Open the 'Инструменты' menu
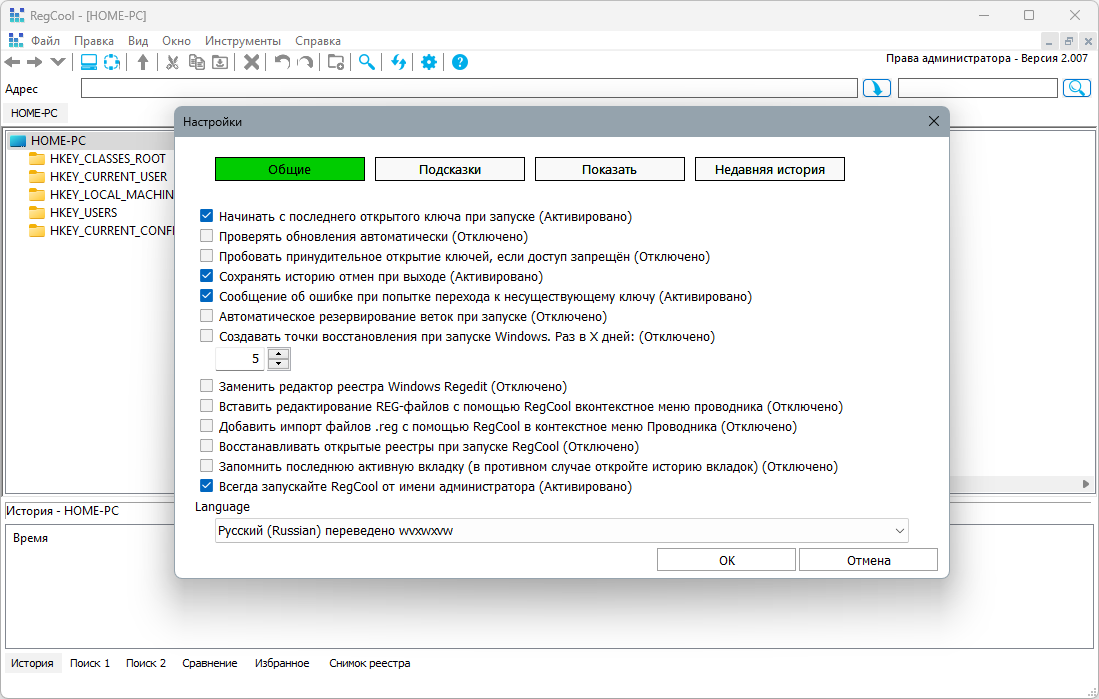The image size is (1099, 699). 243,41
